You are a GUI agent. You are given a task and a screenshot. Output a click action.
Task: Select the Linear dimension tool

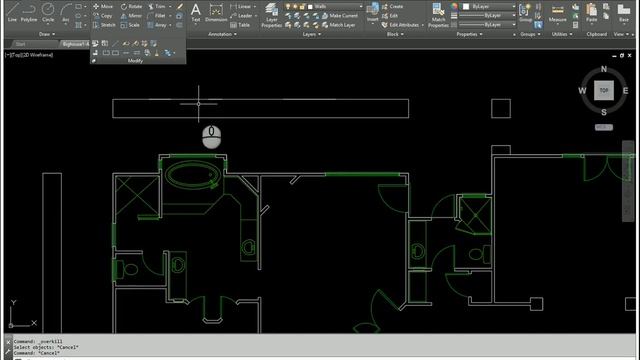click(x=241, y=7)
